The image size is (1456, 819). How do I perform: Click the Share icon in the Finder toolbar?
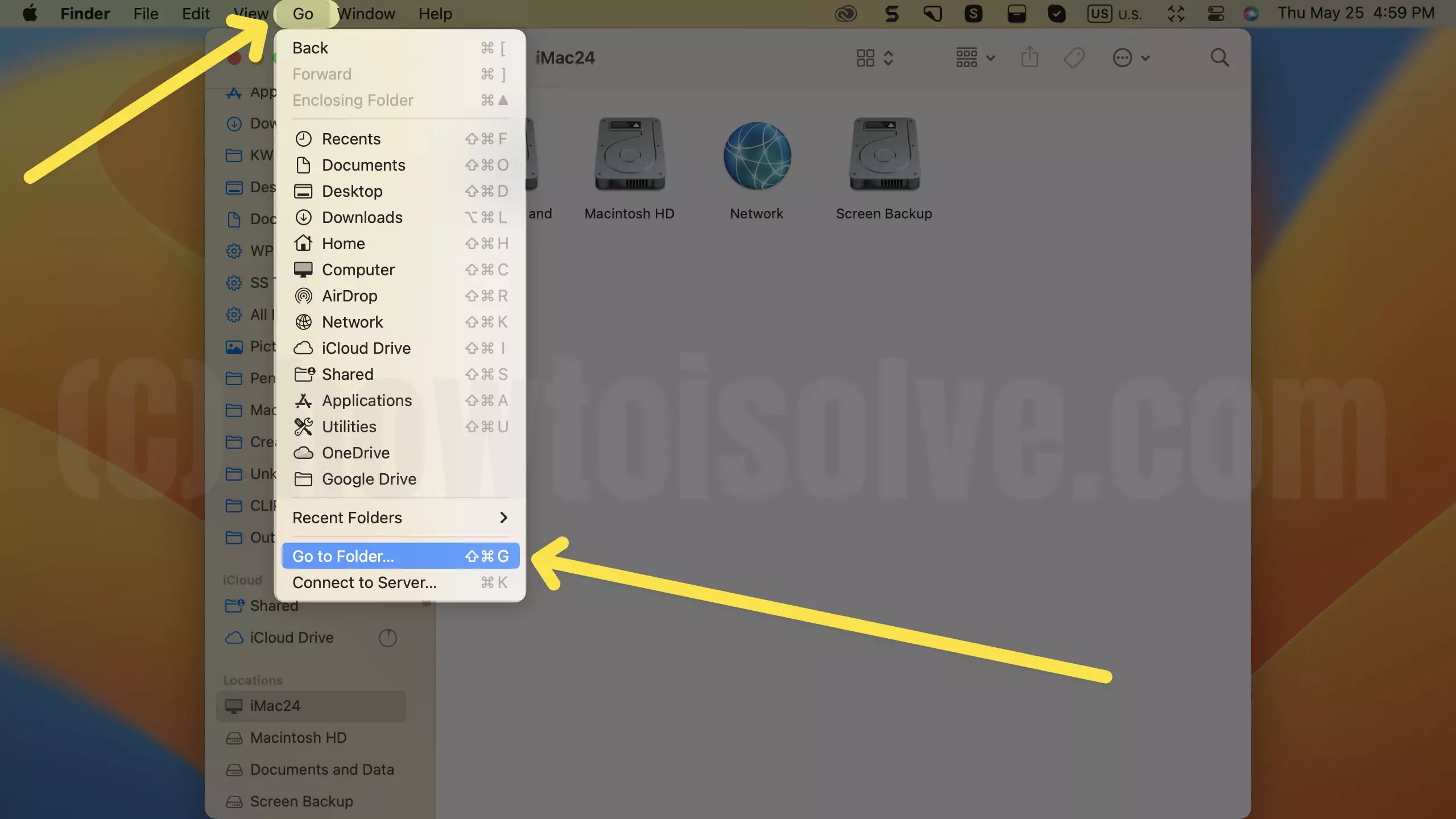[1029, 57]
